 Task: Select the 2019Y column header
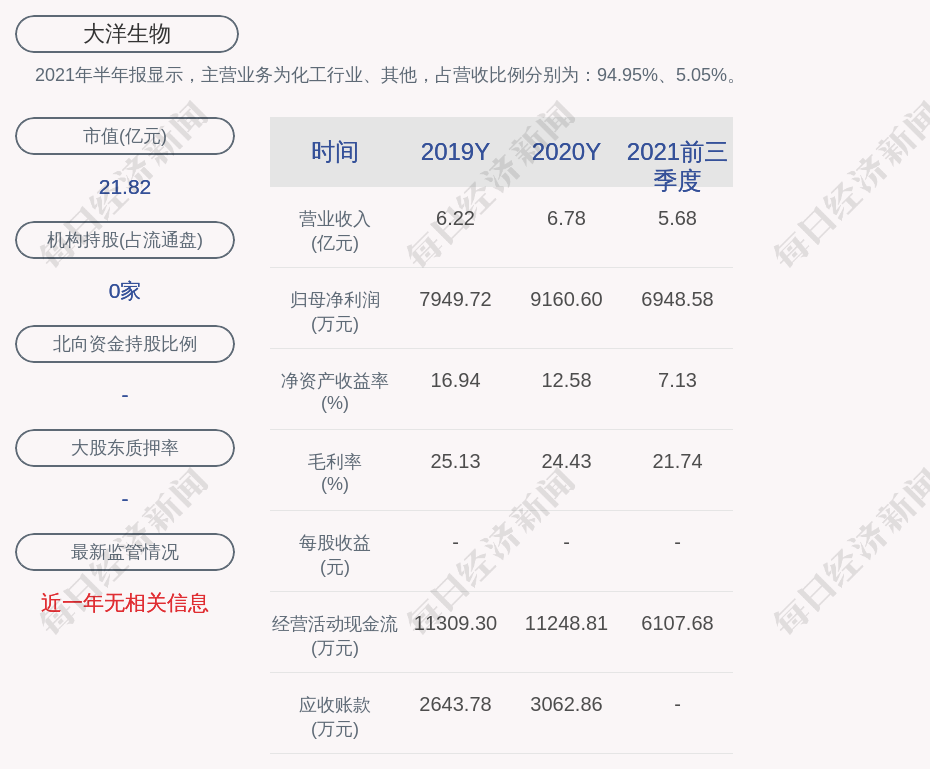pos(456,152)
